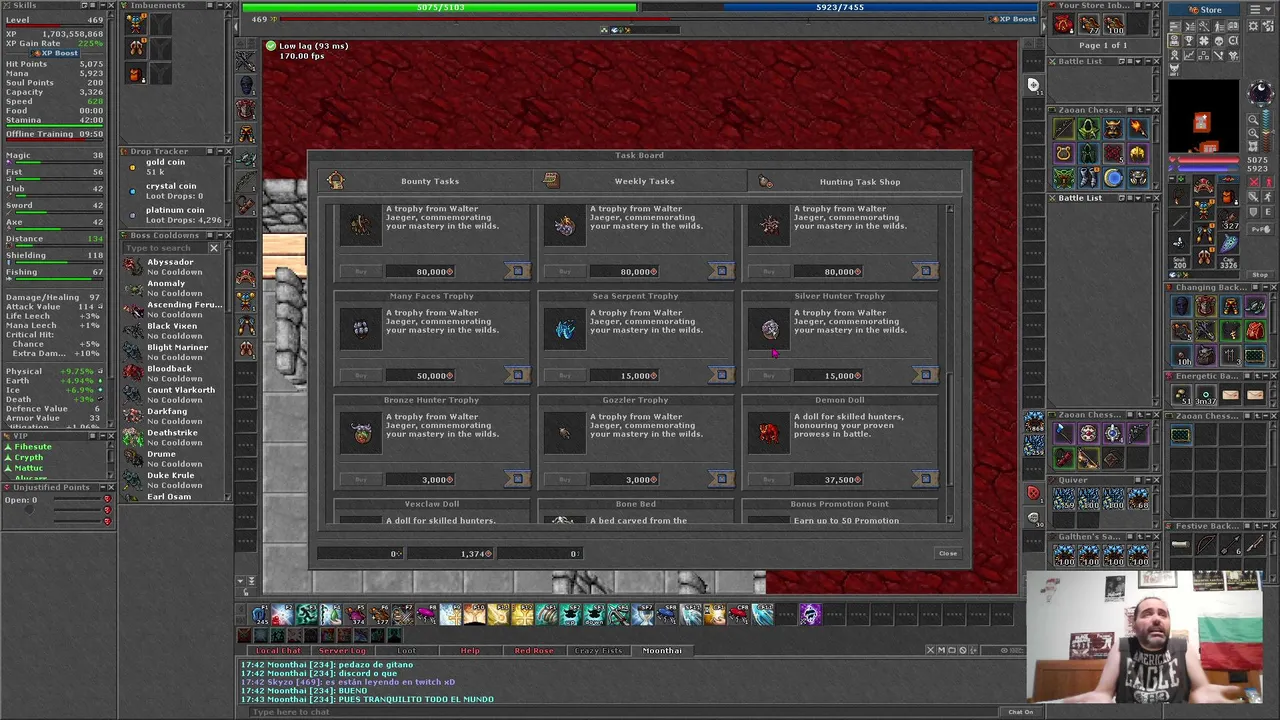Open the main menu hamburger dropdown
1280x720 pixels.
1259,10
